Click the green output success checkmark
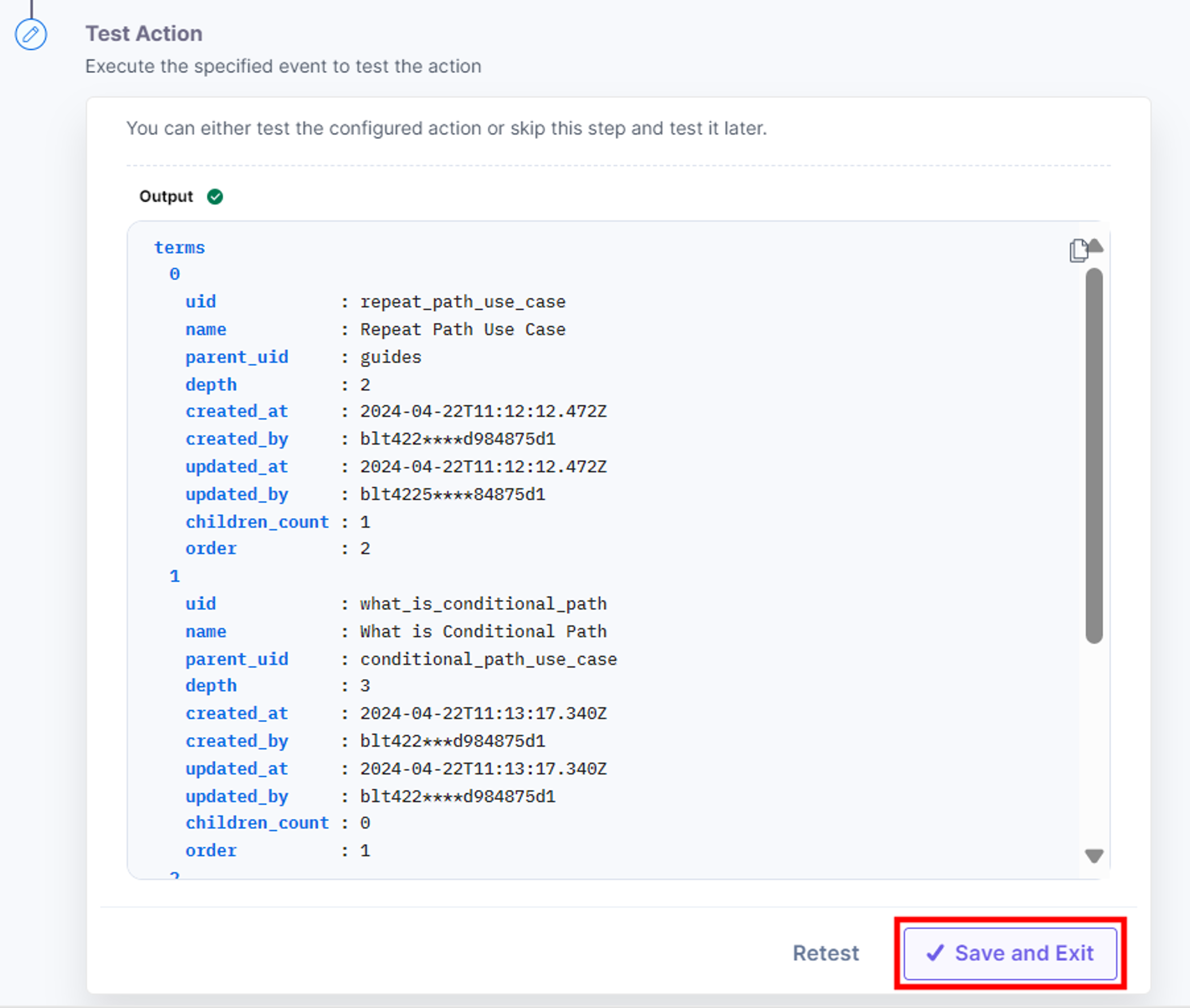The width and height of the screenshot is (1190, 1008). [x=215, y=197]
